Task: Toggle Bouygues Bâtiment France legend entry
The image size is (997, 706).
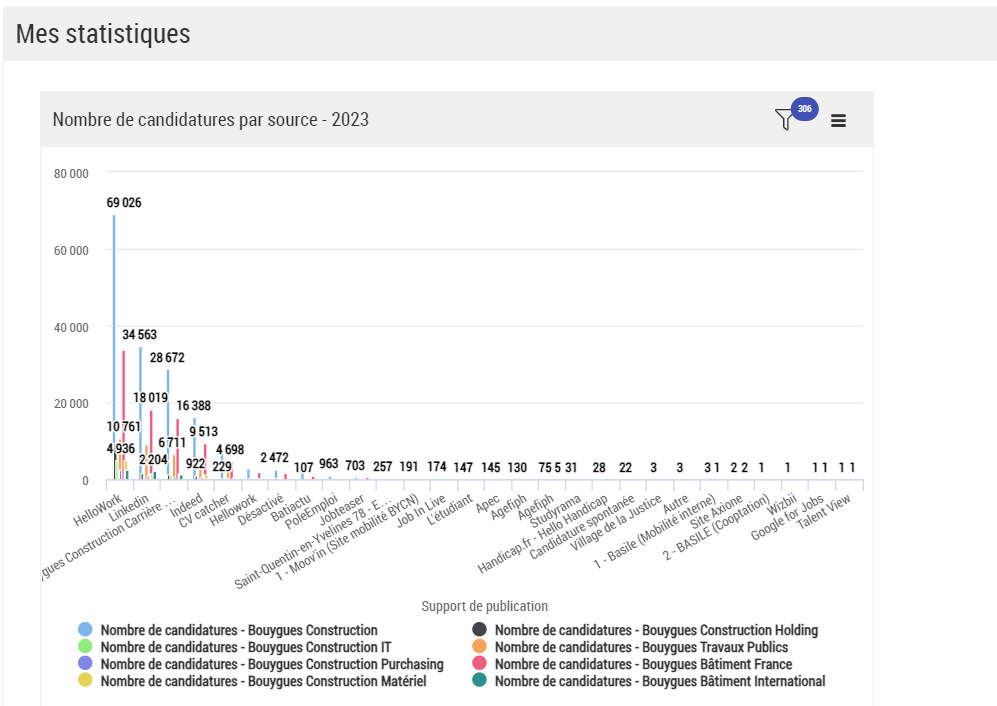Action: coord(643,664)
